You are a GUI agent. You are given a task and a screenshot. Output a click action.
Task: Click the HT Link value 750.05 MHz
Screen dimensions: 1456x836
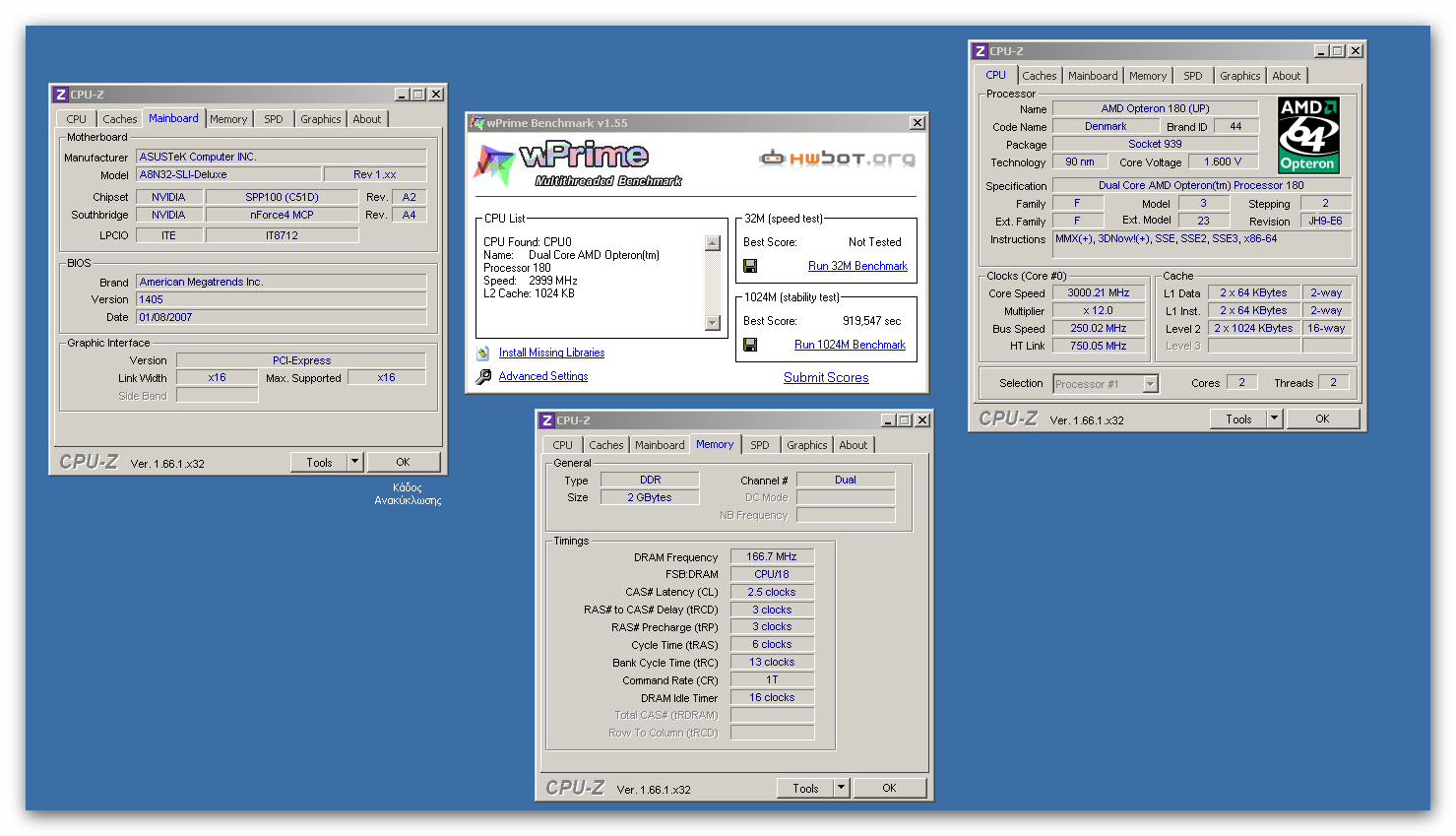(1099, 346)
